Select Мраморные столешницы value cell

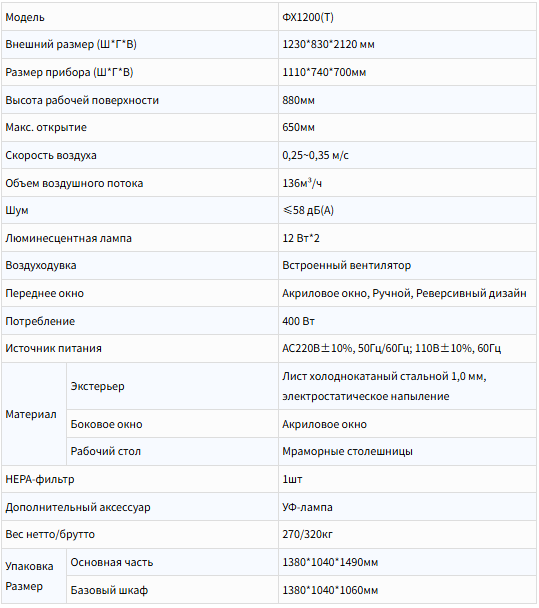(x=408, y=452)
